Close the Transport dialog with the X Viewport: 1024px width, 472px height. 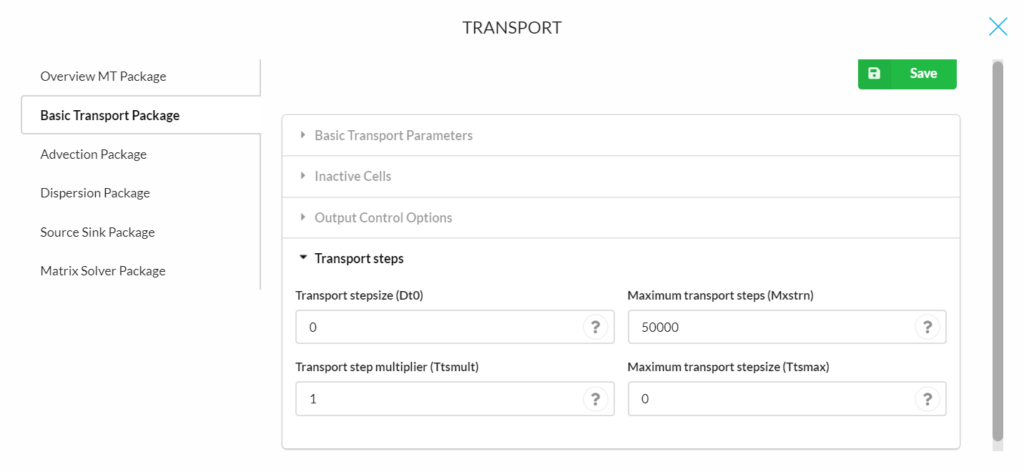pyautogui.click(x=998, y=26)
